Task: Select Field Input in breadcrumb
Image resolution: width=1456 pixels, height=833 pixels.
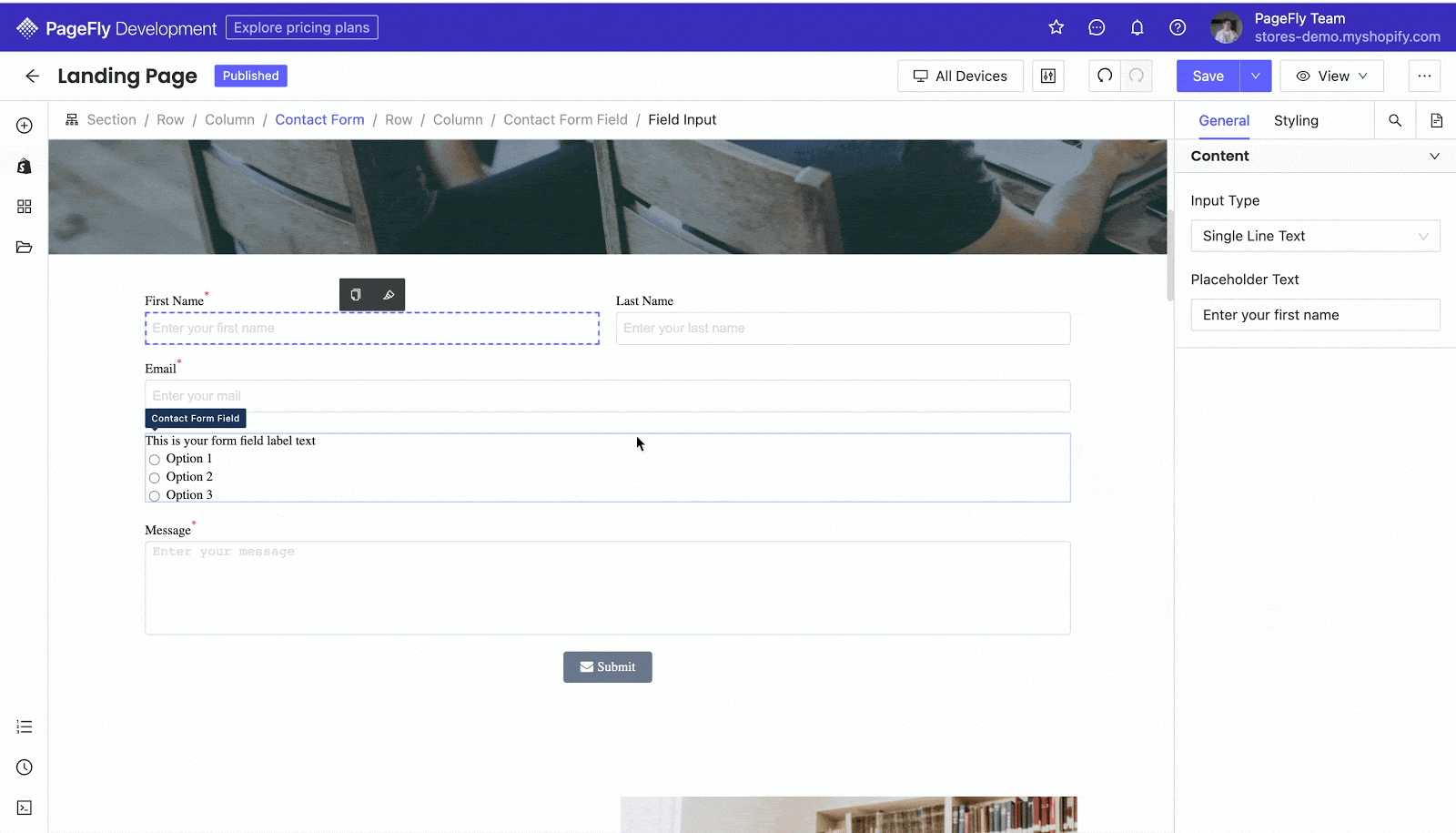Action: [x=682, y=119]
